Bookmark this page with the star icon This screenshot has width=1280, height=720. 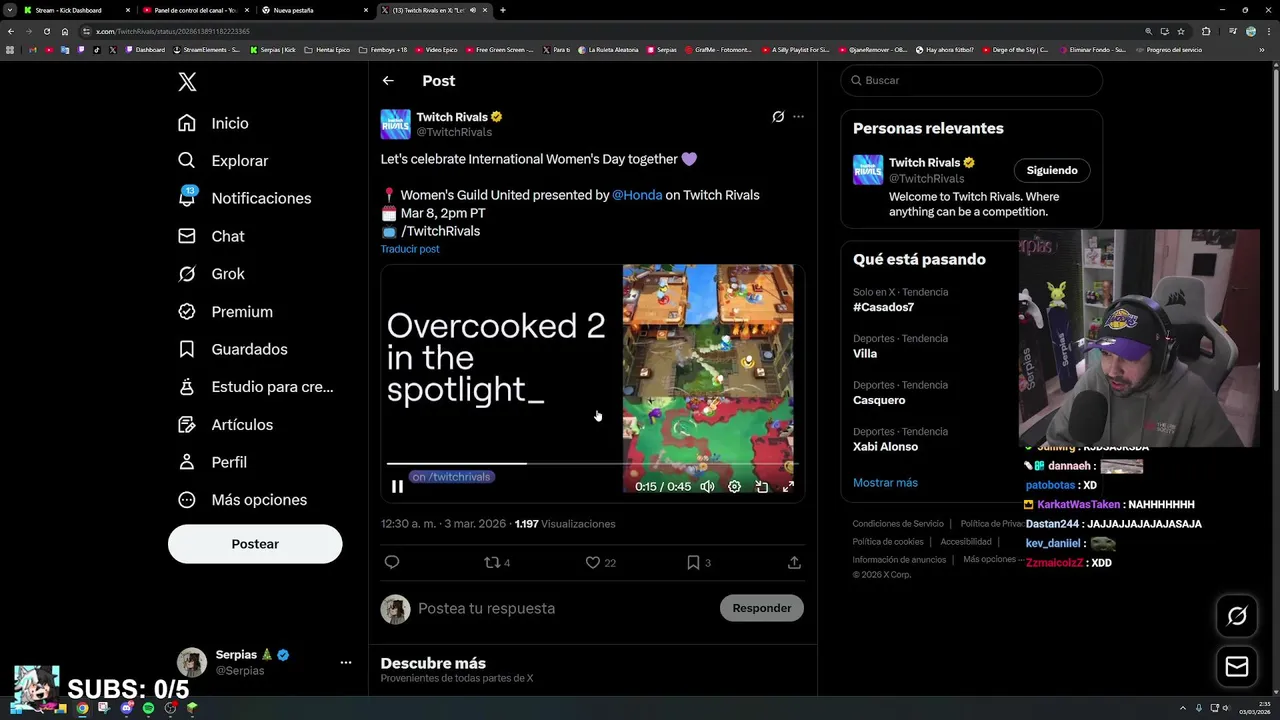[x=1181, y=31]
